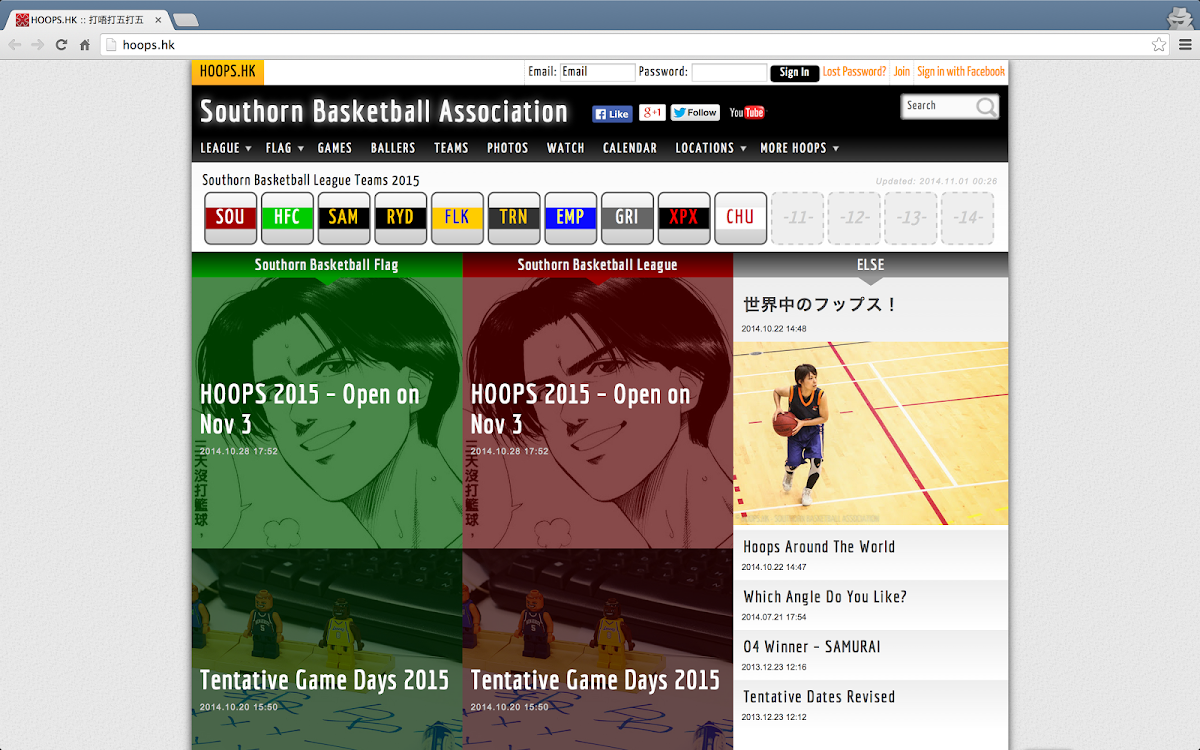Select the EMP team badge
The height and width of the screenshot is (750, 1200).
coord(570,218)
